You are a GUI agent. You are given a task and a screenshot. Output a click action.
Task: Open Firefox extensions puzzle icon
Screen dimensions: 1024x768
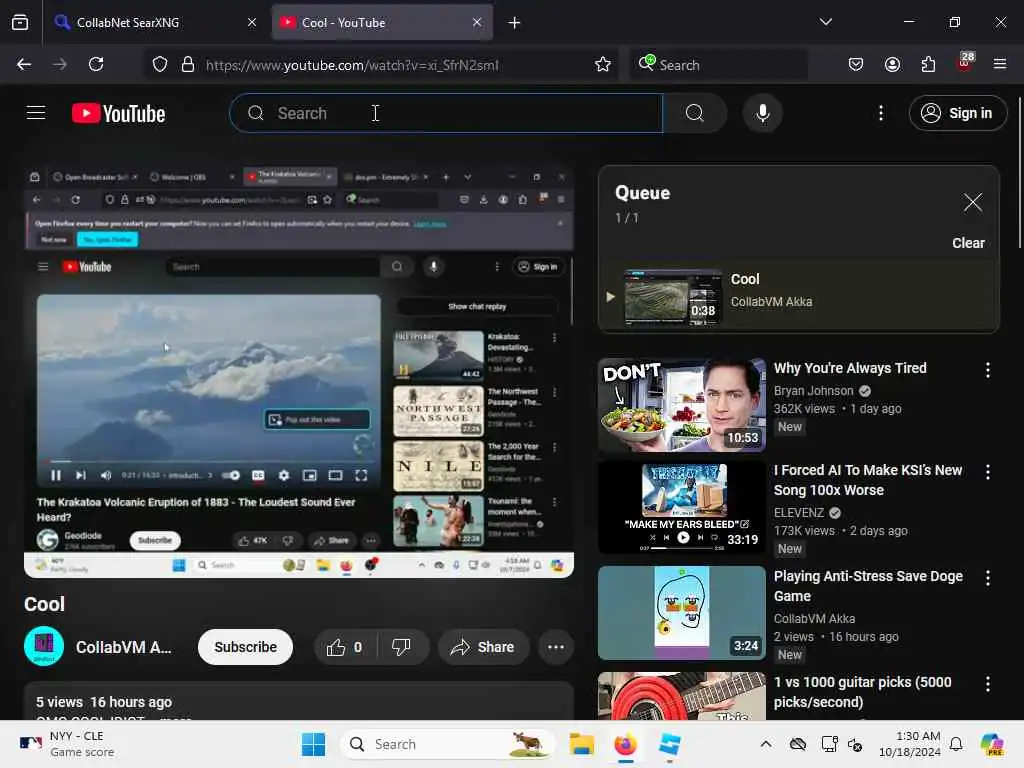coord(928,64)
